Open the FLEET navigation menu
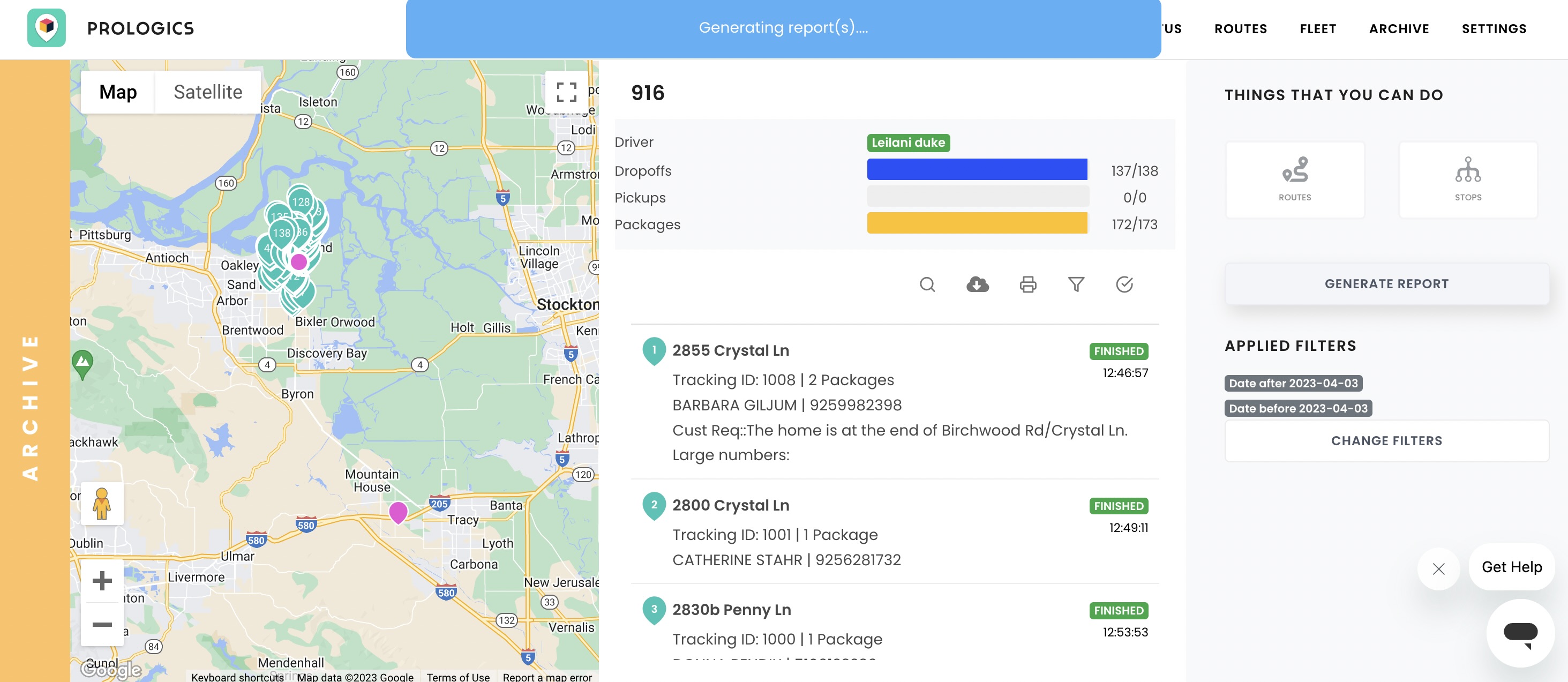The image size is (1568, 682). [1318, 28]
